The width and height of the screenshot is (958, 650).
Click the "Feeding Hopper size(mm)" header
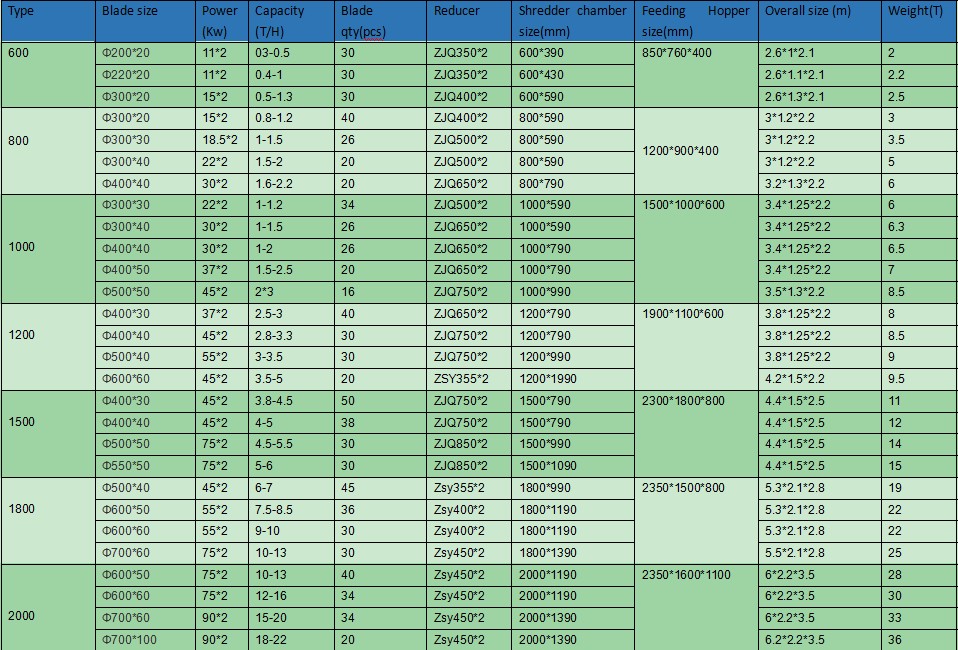coord(696,21)
